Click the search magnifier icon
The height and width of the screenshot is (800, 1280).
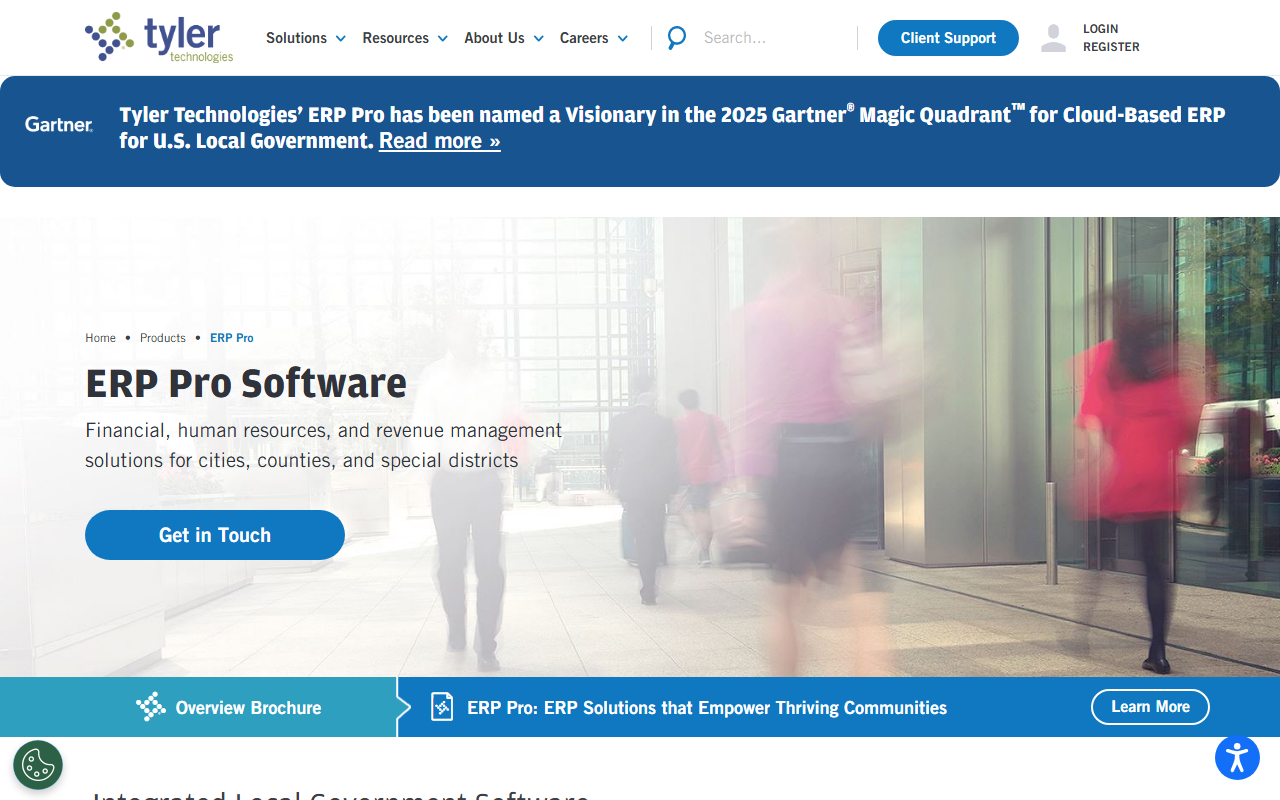coord(677,38)
